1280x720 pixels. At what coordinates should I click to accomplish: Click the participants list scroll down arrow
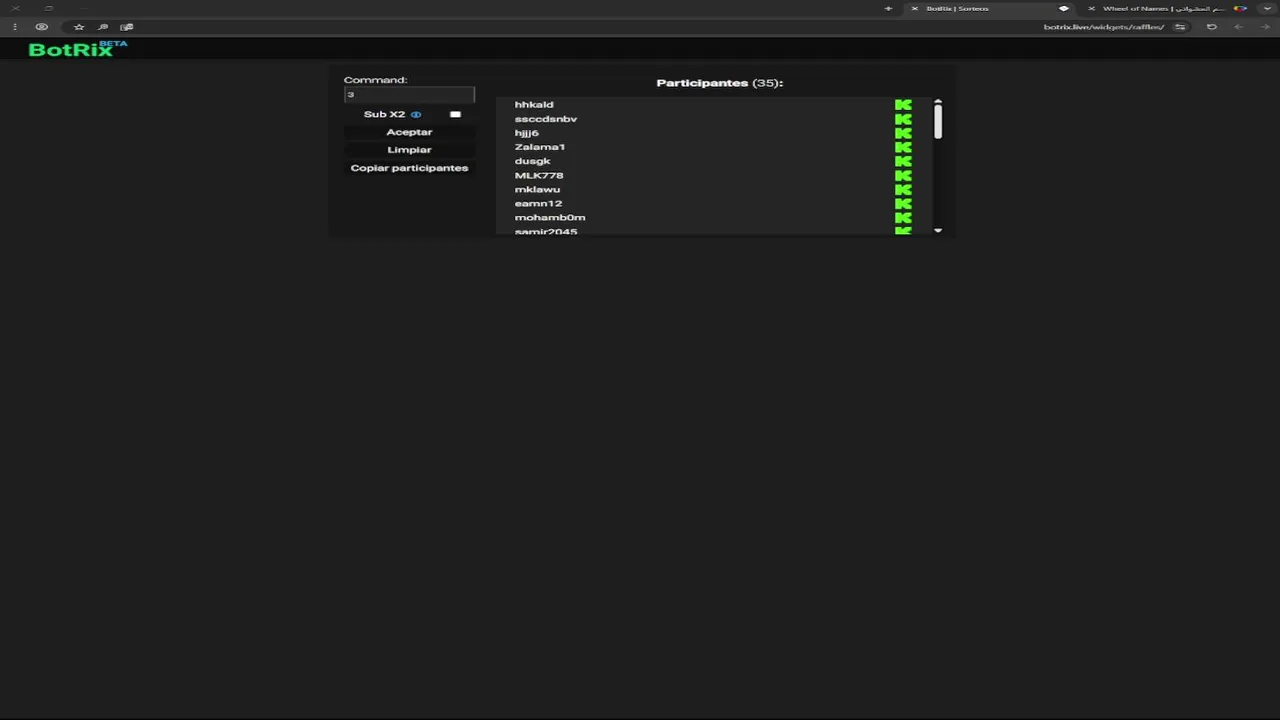click(x=938, y=231)
